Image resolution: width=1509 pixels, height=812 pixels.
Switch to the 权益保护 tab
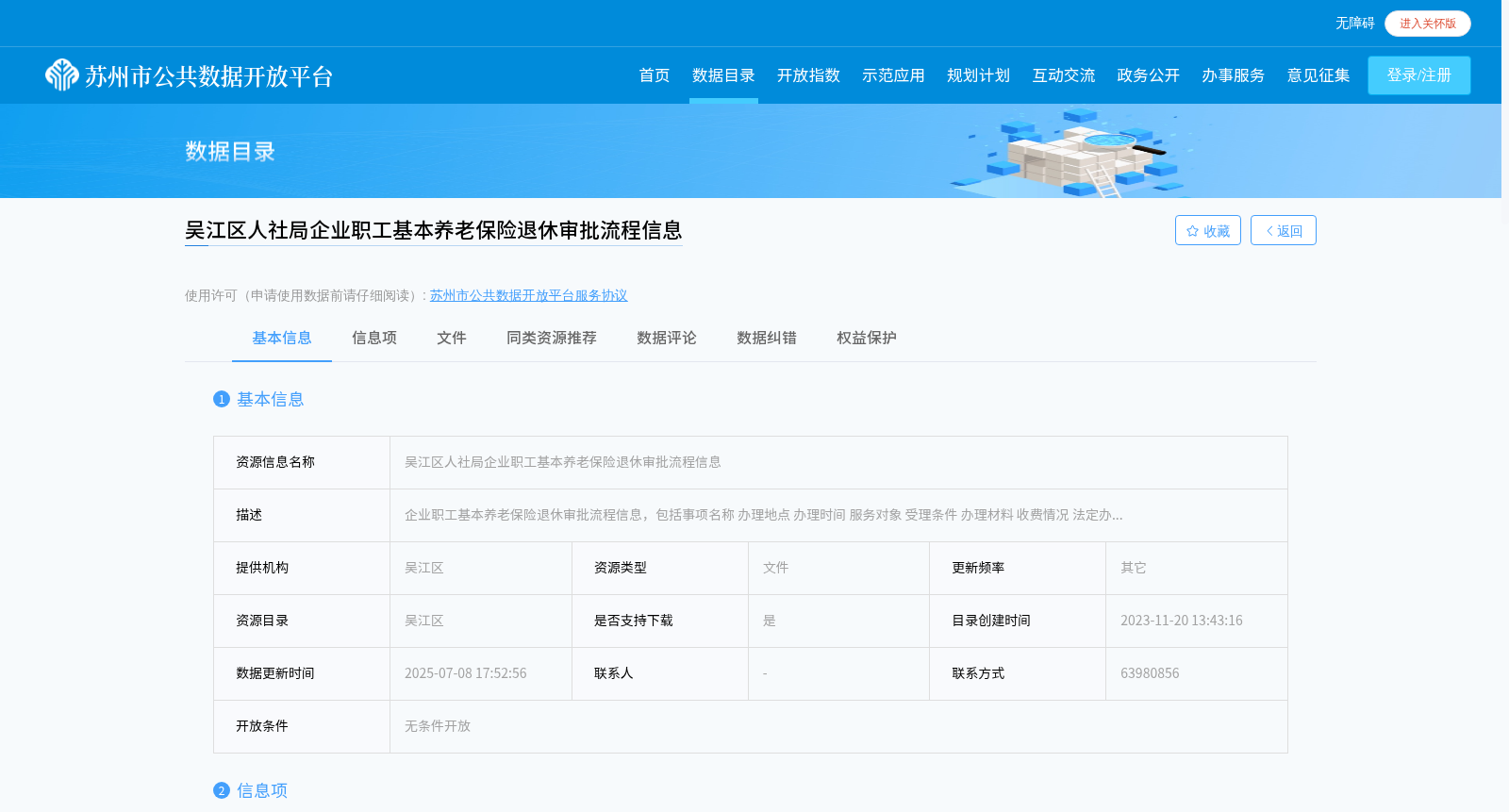(867, 338)
